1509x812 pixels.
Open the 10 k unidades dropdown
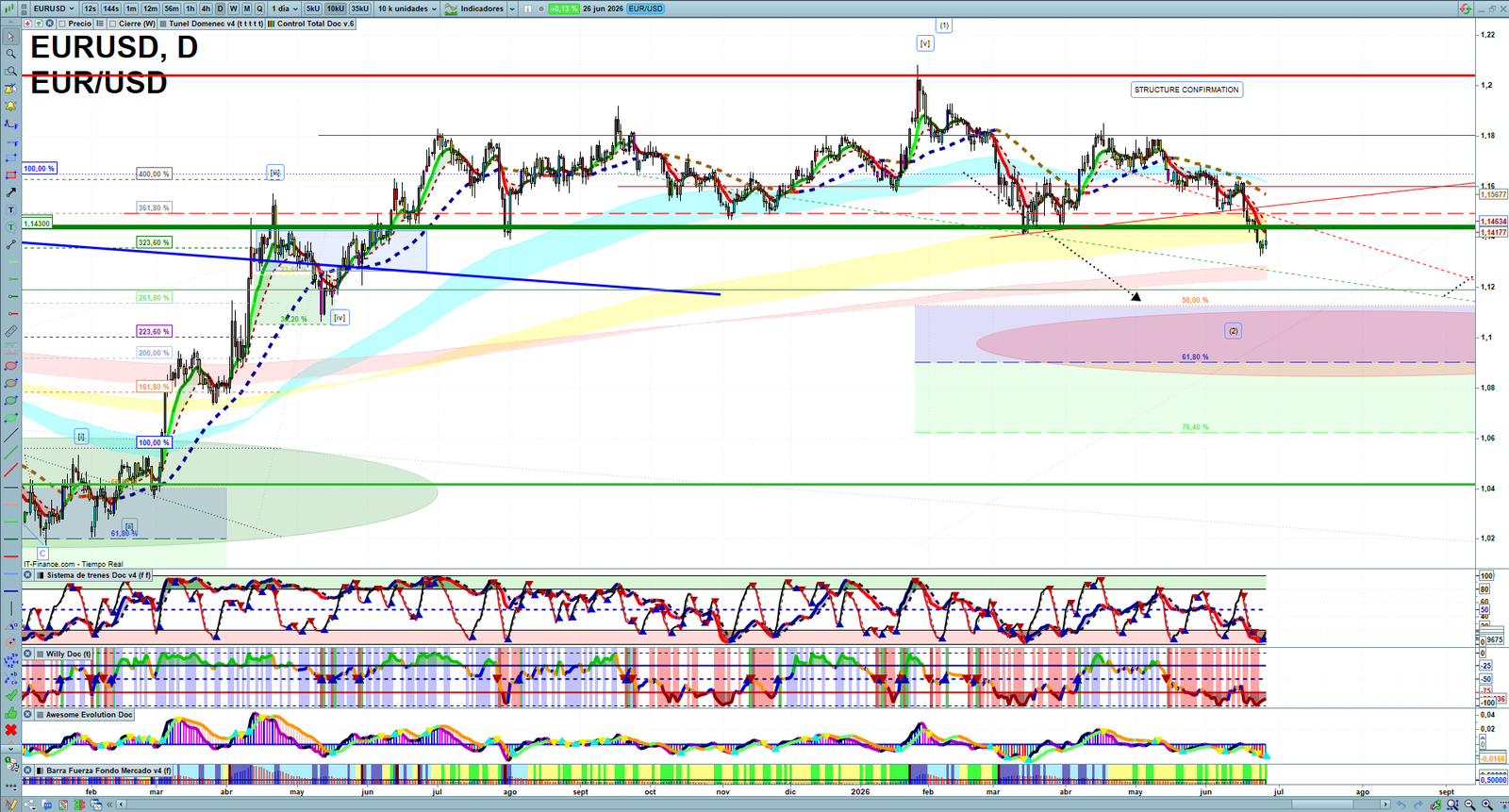407,8
